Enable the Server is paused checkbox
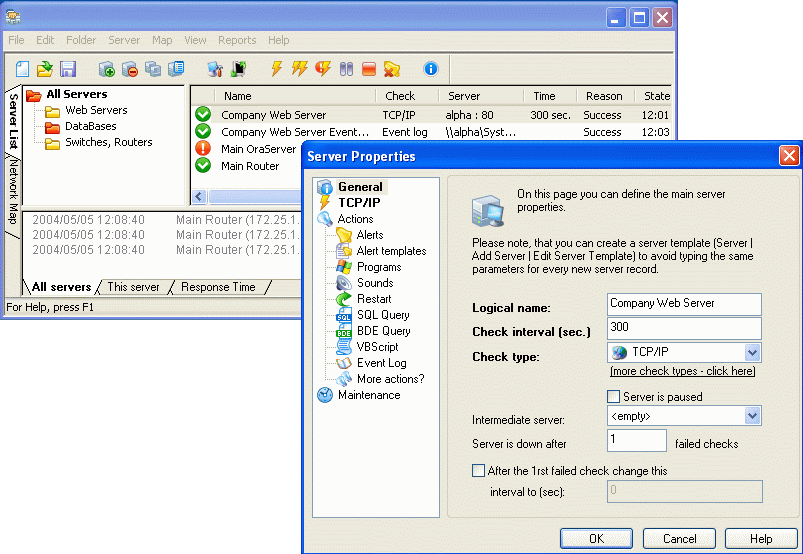Image resolution: width=803 pixels, height=554 pixels. [x=614, y=397]
